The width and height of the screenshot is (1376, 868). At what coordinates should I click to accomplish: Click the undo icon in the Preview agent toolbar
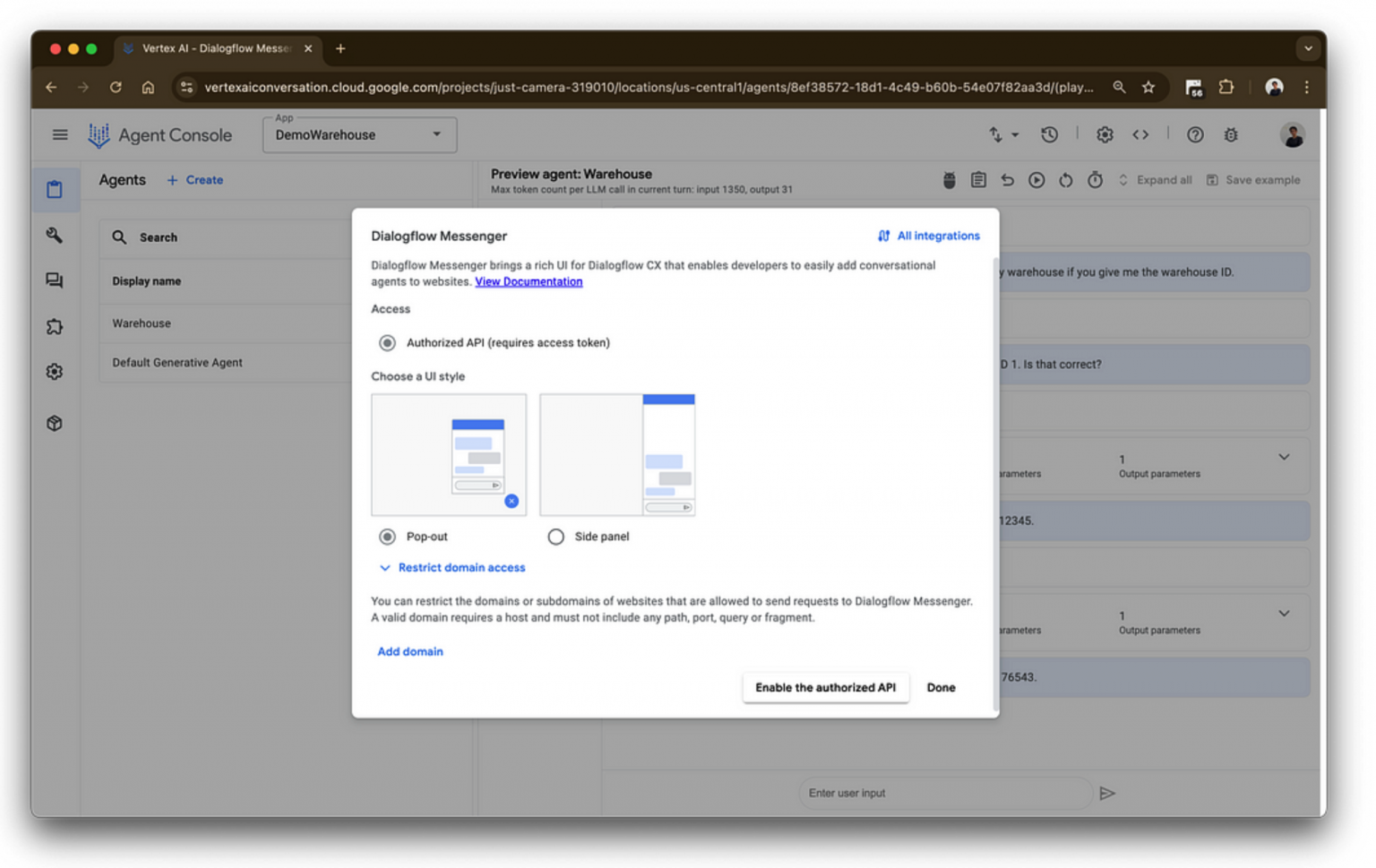coord(1008,180)
